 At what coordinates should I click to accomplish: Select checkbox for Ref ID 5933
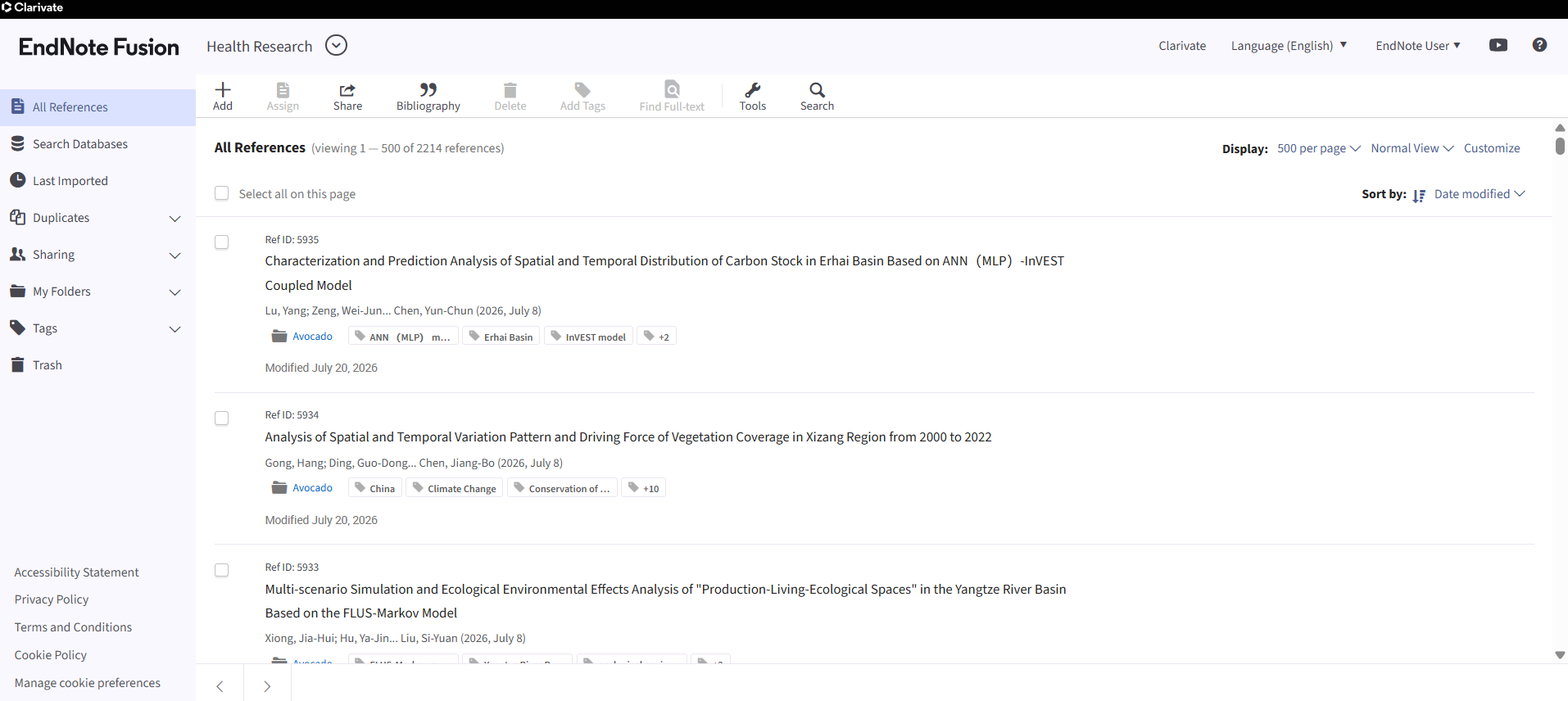click(221, 570)
